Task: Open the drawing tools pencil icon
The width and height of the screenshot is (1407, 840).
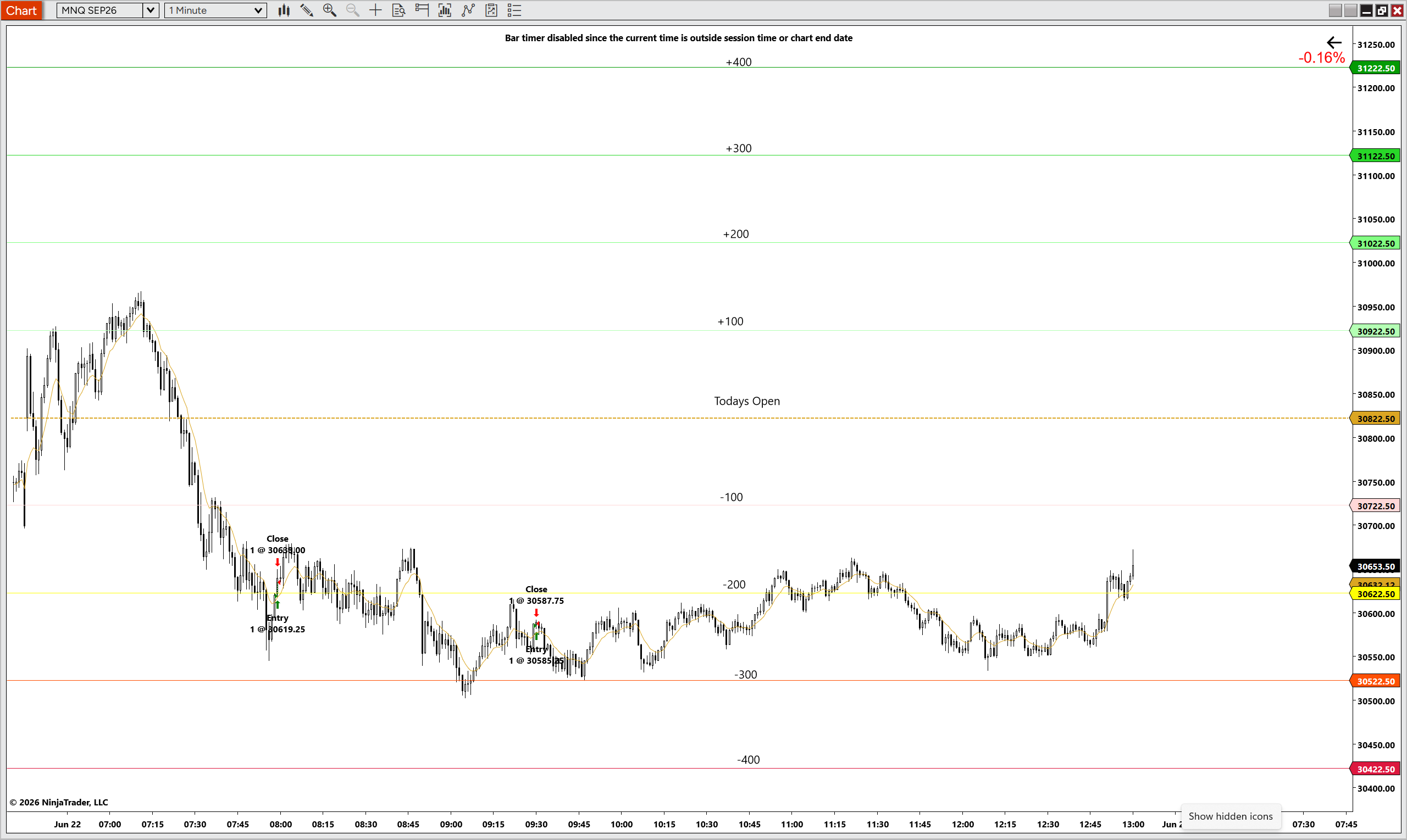Action: coord(307,10)
